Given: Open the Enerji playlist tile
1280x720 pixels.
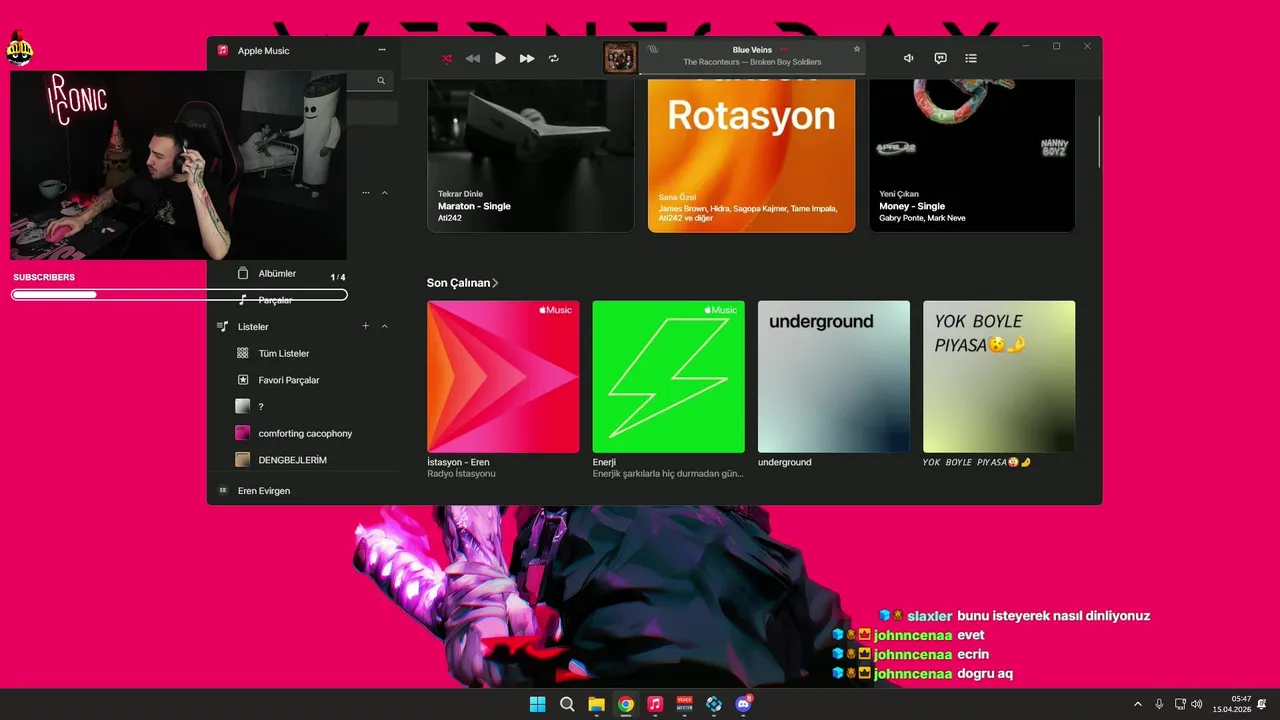Looking at the screenshot, I should click(x=668, y=377).
